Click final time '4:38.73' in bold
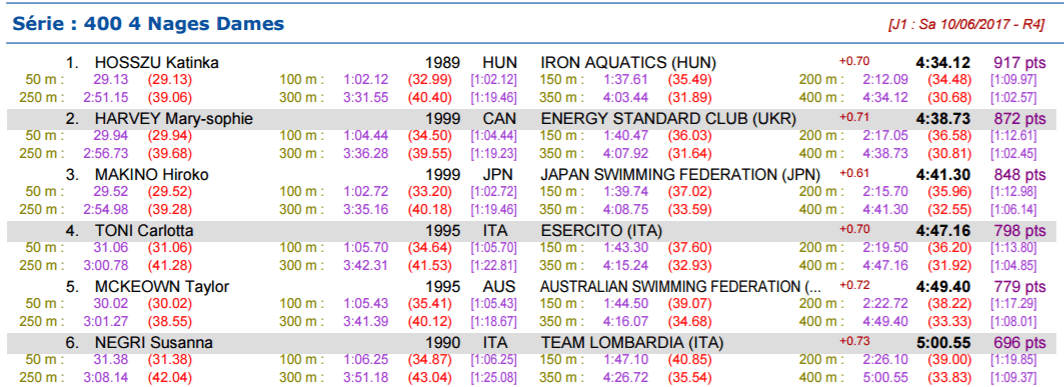 click(943, 119)
